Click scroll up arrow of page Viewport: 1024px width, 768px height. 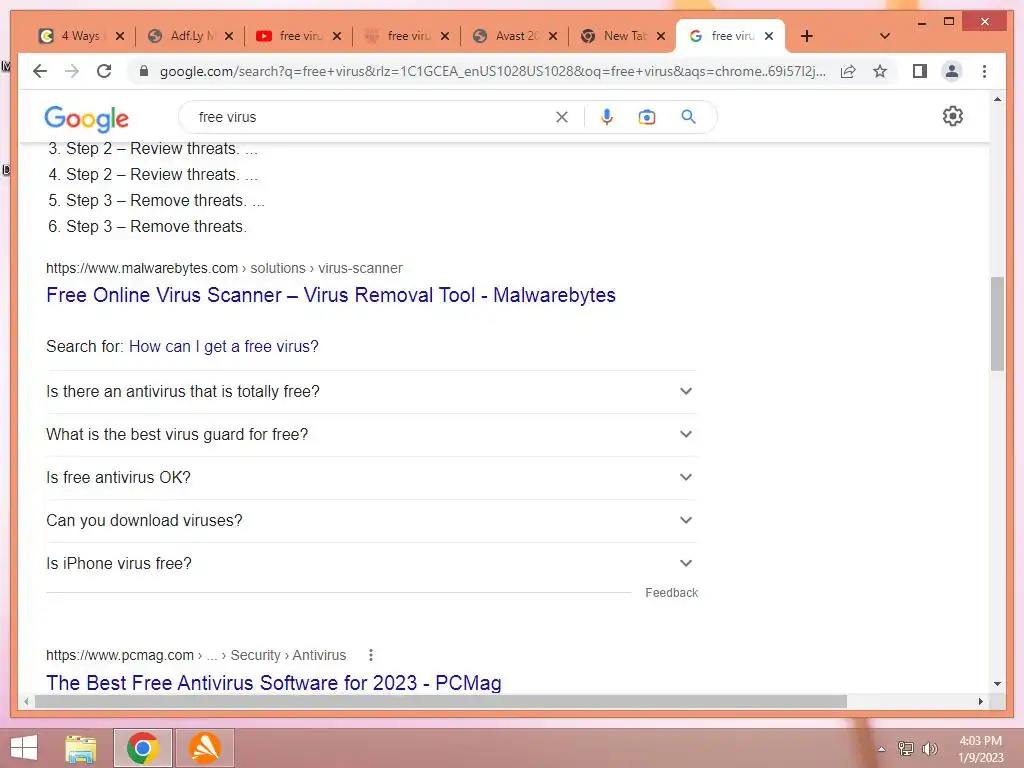(x=997, y=99)
